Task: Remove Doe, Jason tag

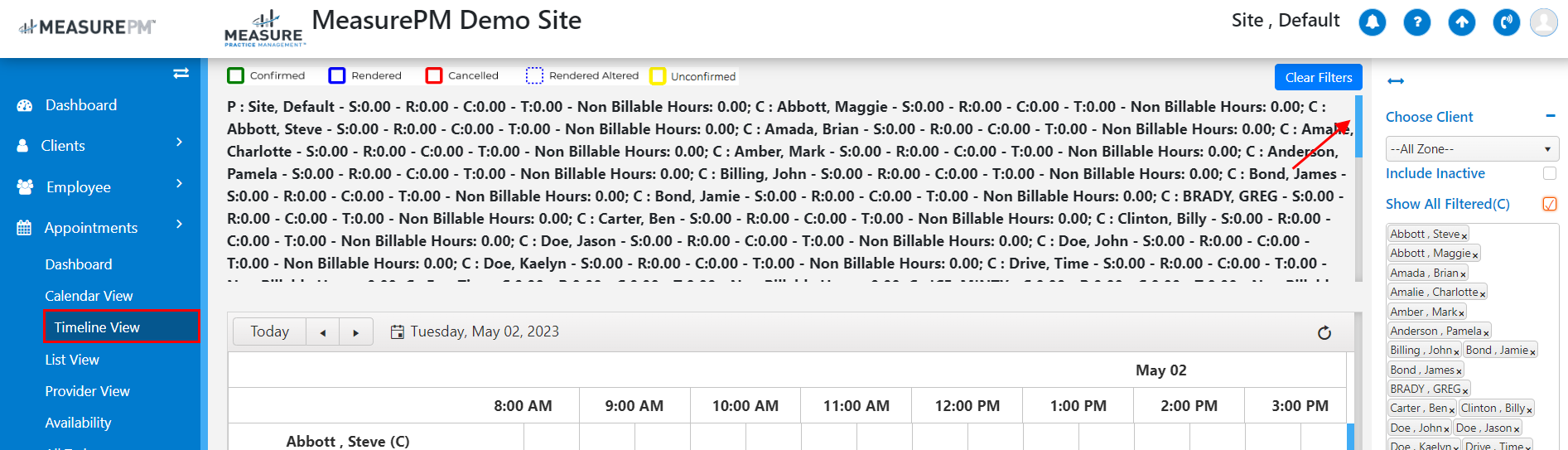Action: [x=1516, y=430]
